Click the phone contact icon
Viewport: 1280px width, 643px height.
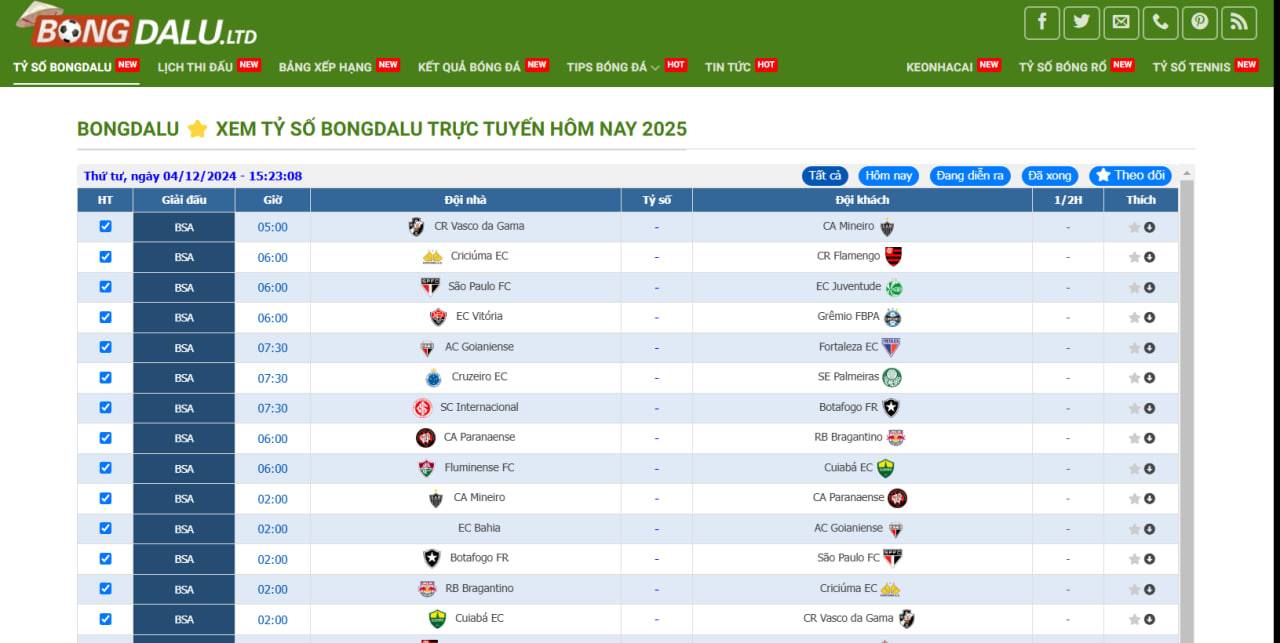[1160, 22]
